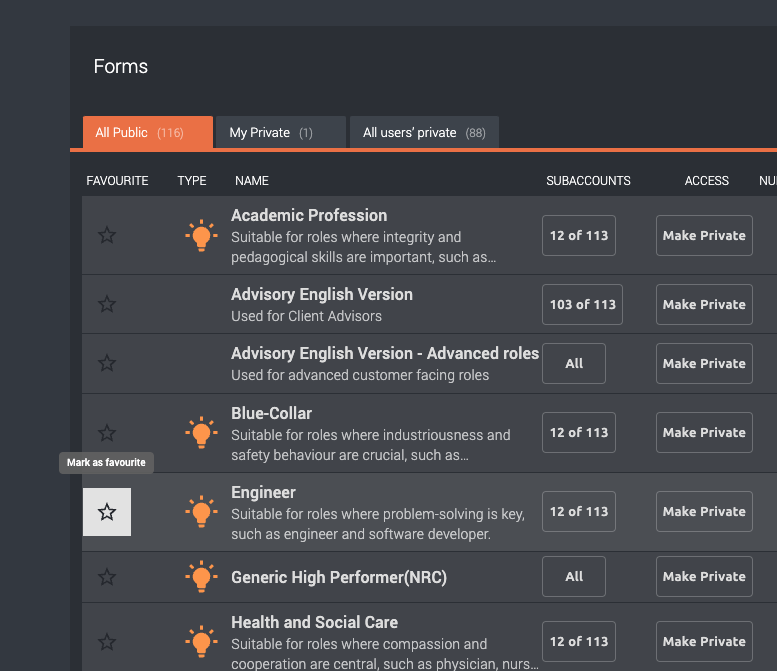Click the Blue-Collar lightbulb type icon

201,433
